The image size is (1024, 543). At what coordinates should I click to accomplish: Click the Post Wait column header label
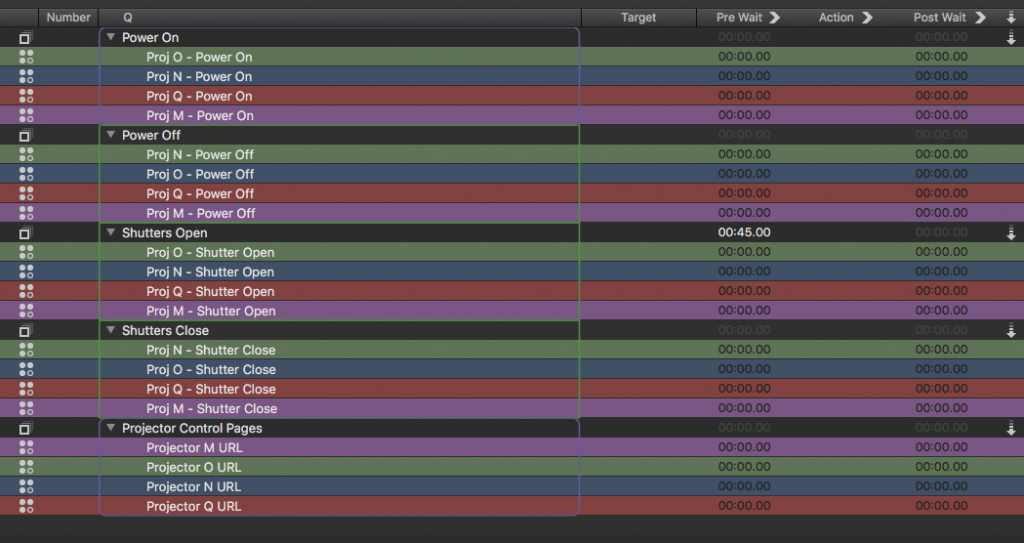point(940,18)
